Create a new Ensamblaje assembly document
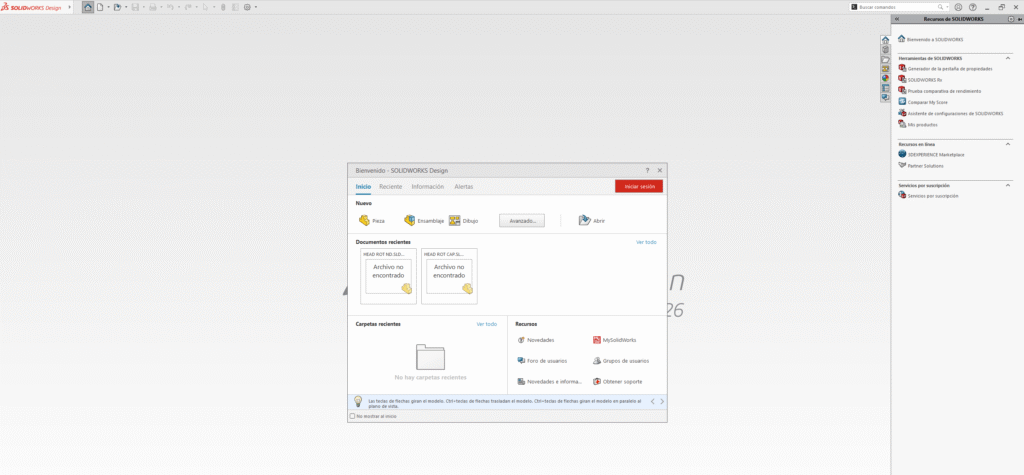The width and height of the screenshot is (1024, 475). pos(424,221)
